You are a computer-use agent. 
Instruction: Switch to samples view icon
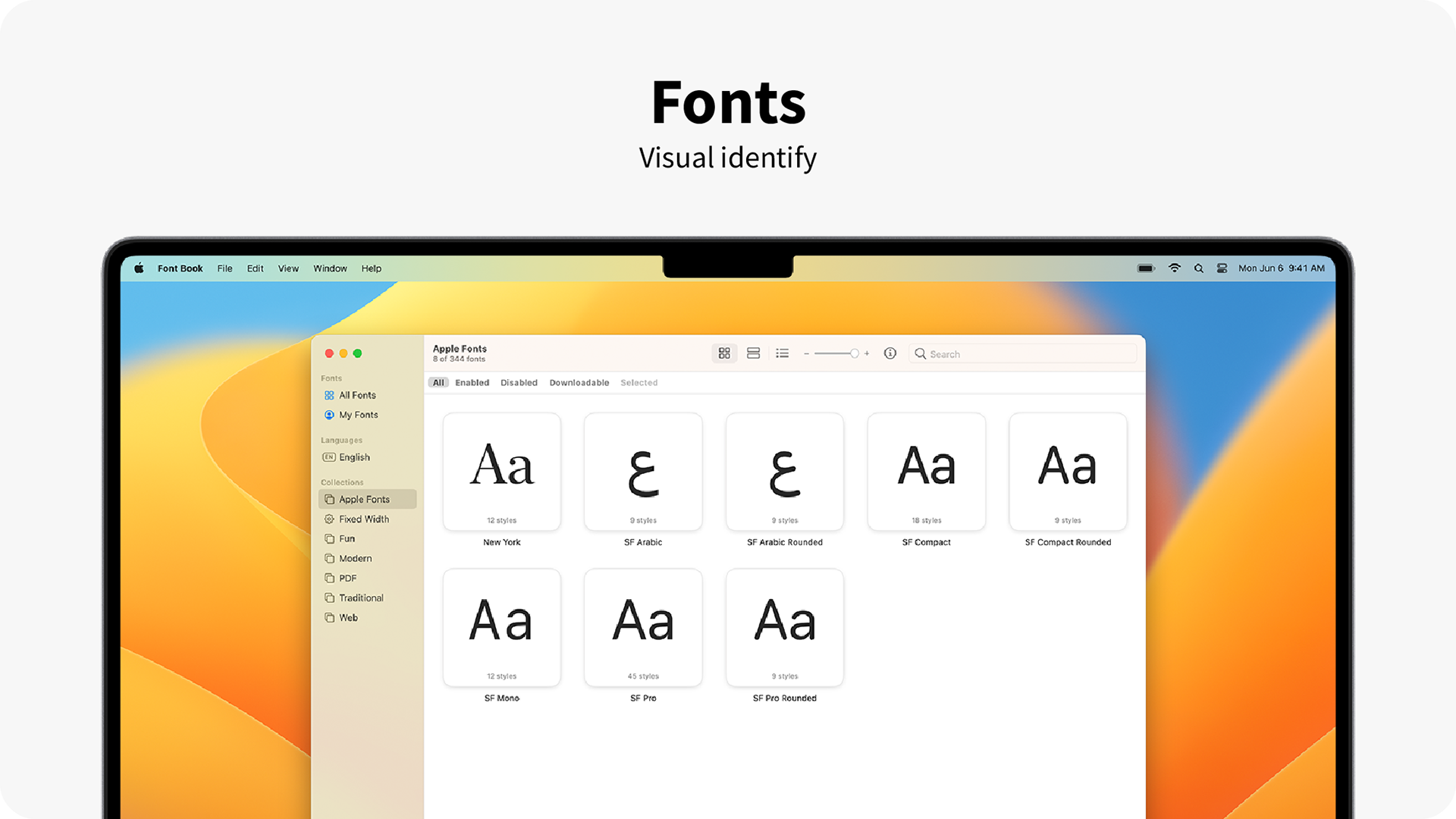753,353
